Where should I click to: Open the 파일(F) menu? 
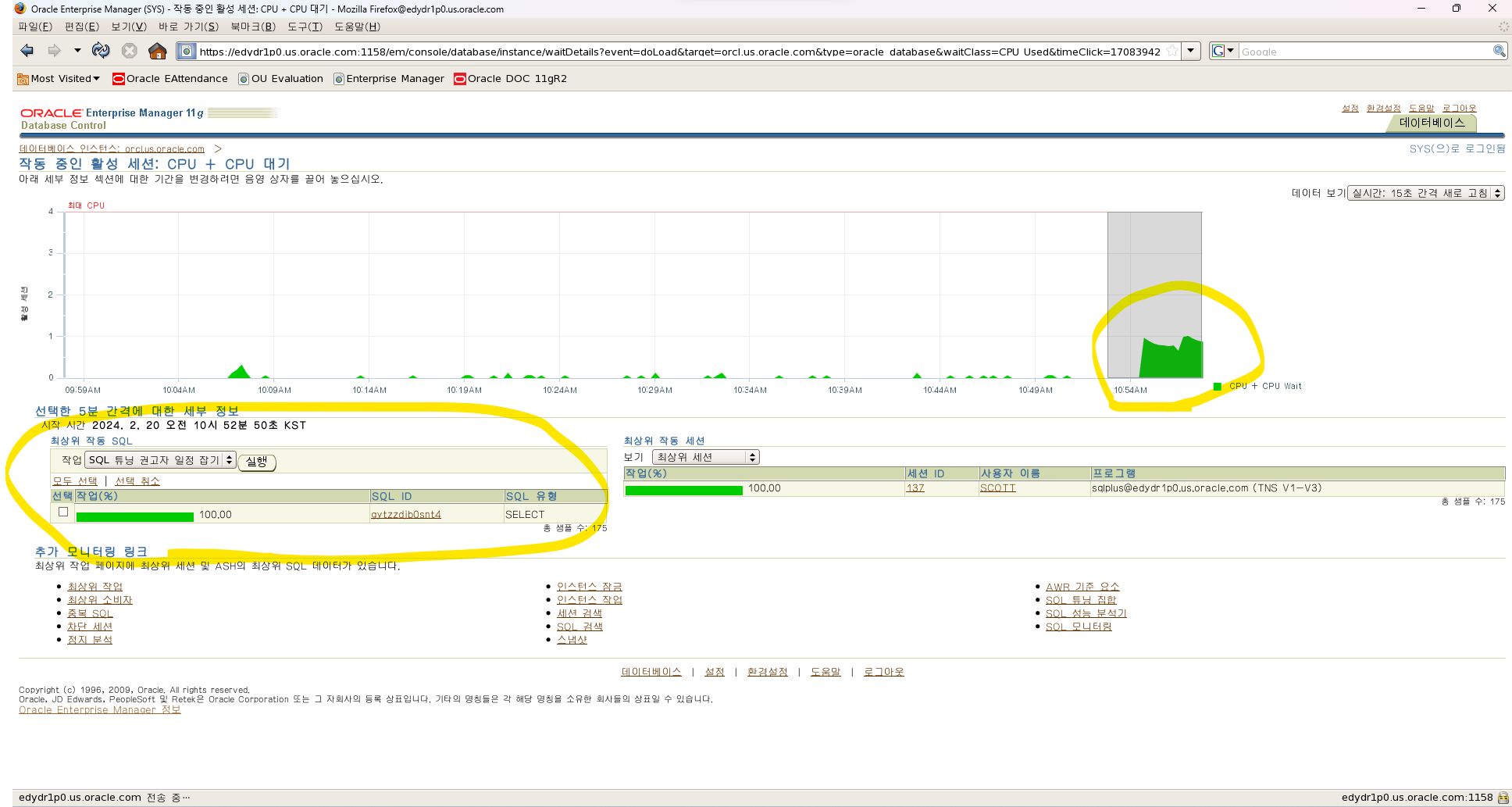[35, 27]
